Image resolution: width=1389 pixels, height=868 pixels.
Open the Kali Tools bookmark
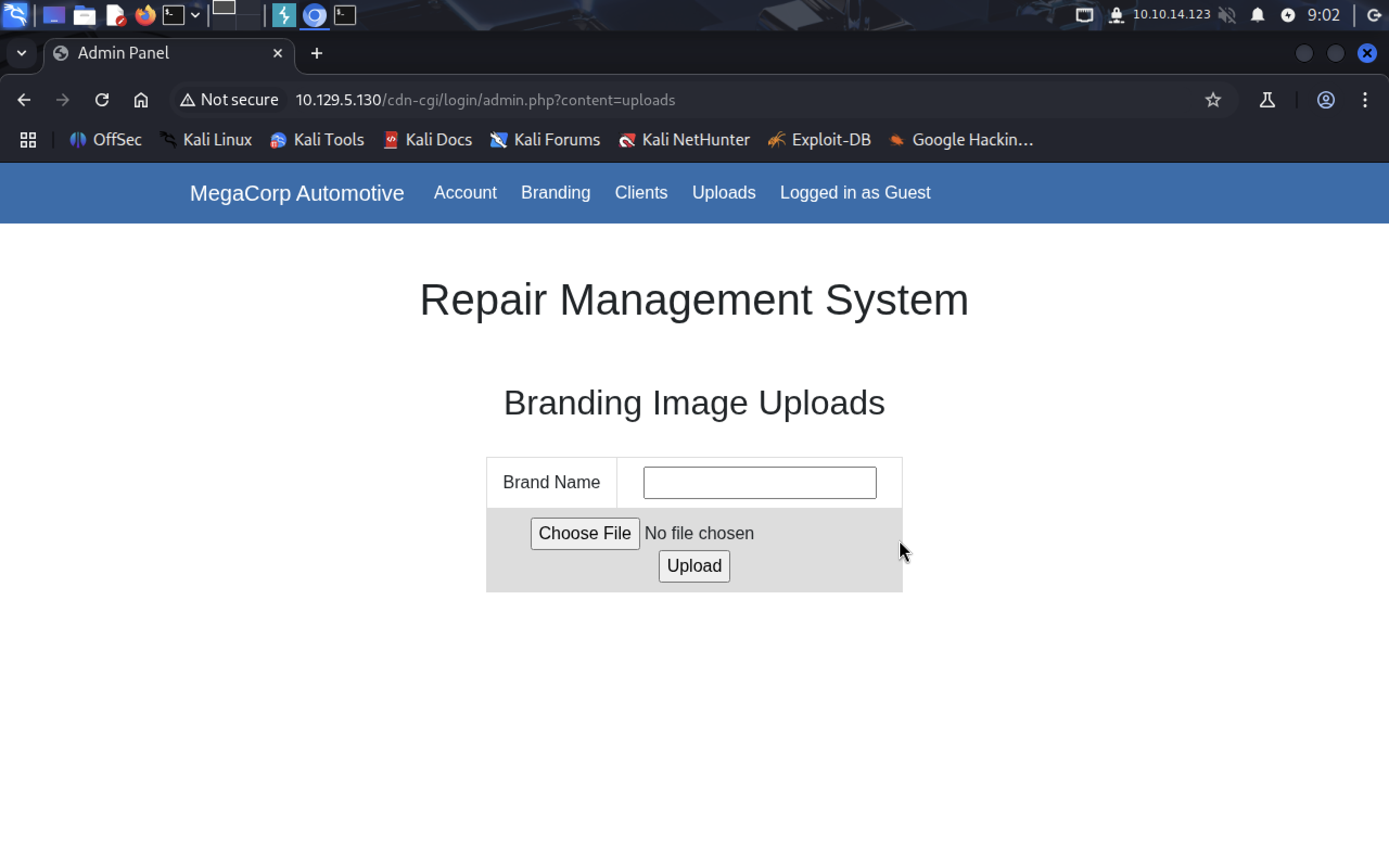317,140
